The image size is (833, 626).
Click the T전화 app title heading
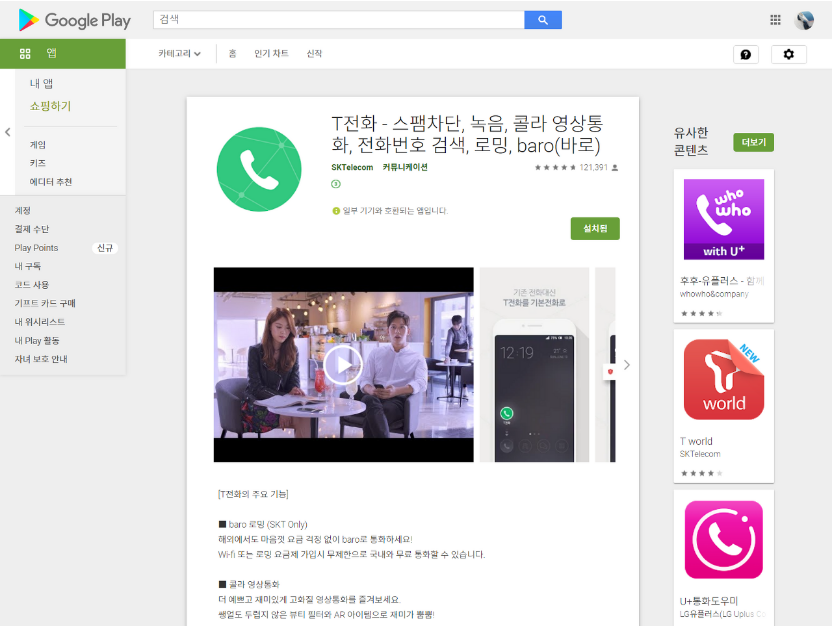point(467,134)
